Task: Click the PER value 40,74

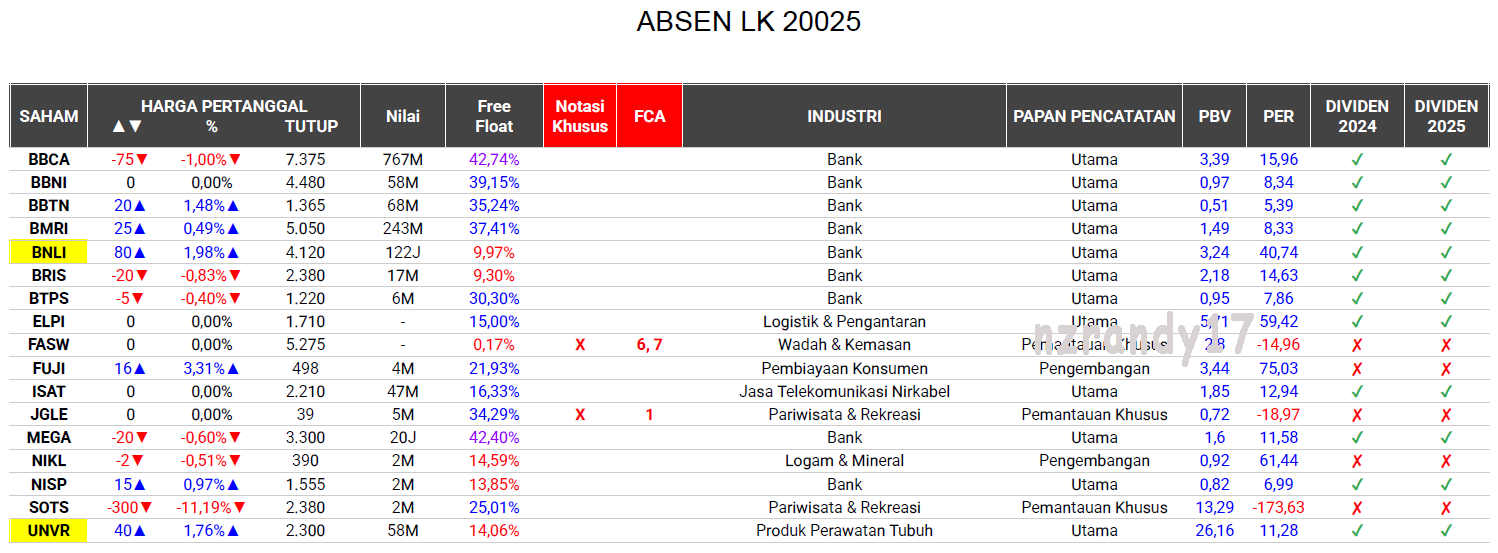Action: (1279, 253)
